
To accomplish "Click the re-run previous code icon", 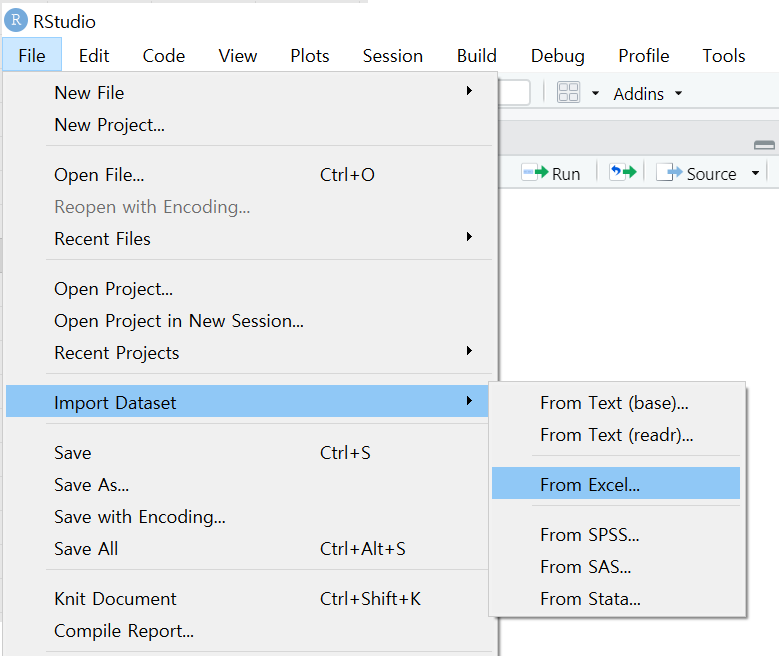I will [x=623, y=172].
